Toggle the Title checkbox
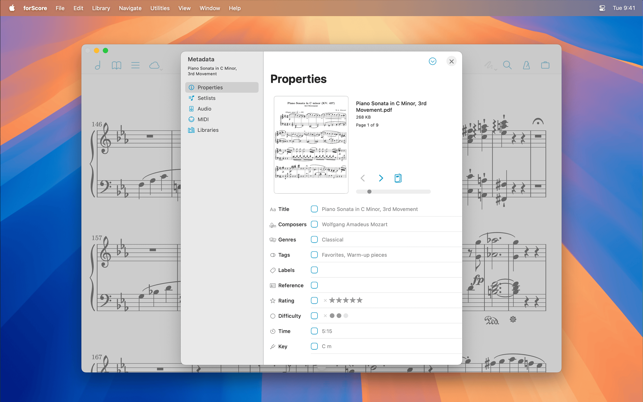 (x=314, y=209)
